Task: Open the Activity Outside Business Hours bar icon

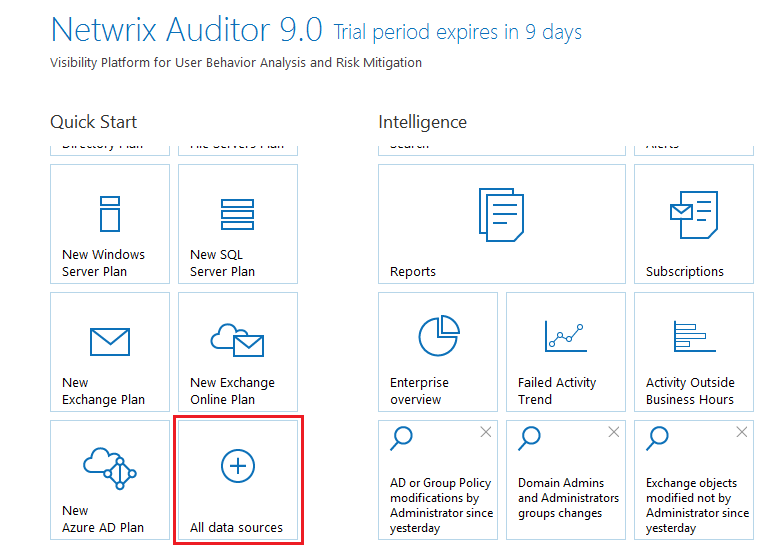Action: click(x=694, y=336)
